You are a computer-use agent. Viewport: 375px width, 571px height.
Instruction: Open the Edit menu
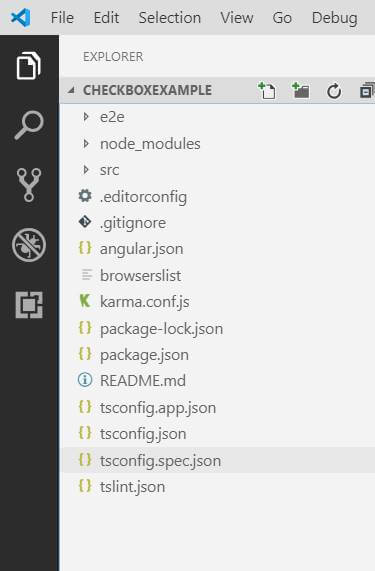[x=106, y=17]
